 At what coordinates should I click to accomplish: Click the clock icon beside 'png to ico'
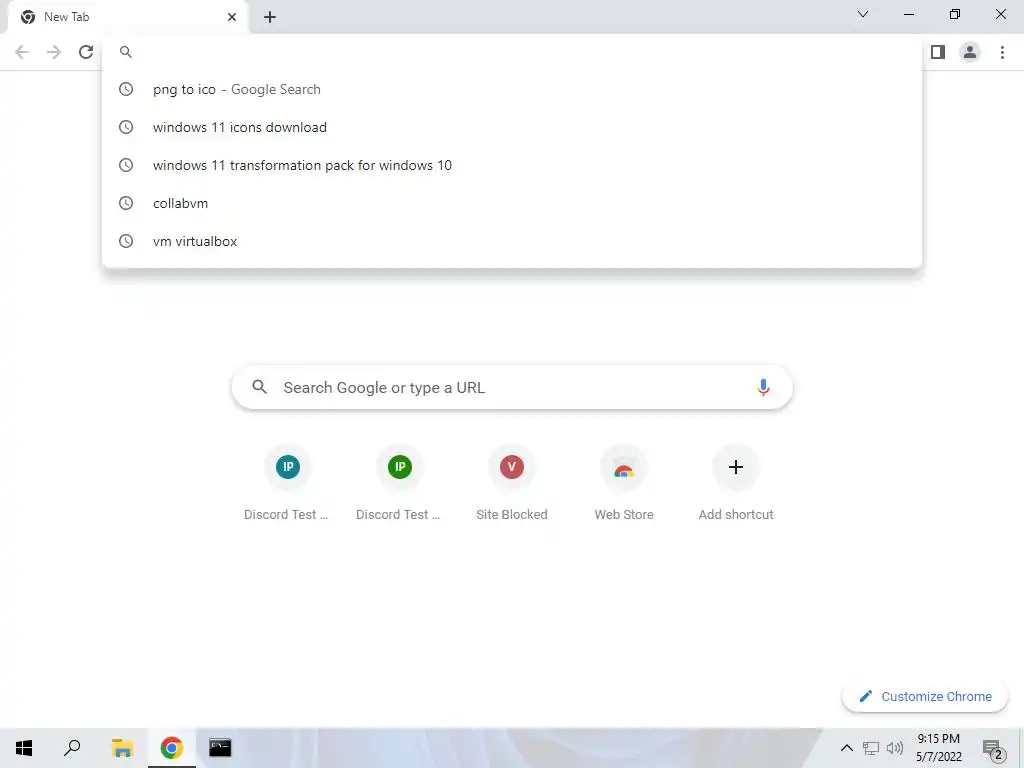pos(126,89)
